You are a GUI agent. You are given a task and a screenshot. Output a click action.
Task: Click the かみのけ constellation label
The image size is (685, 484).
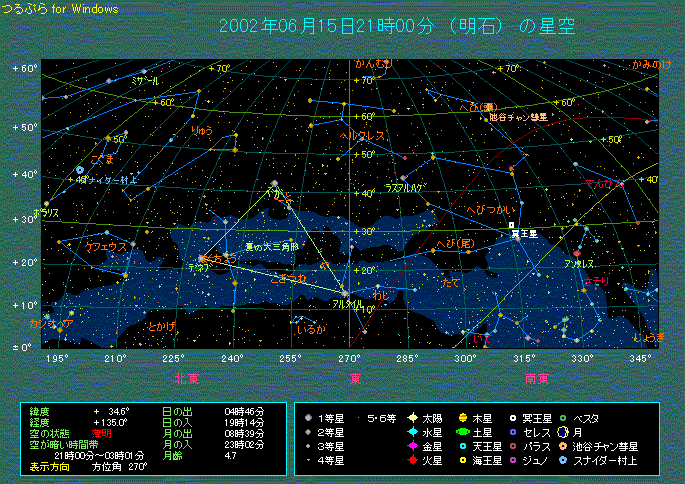[652, 65]
